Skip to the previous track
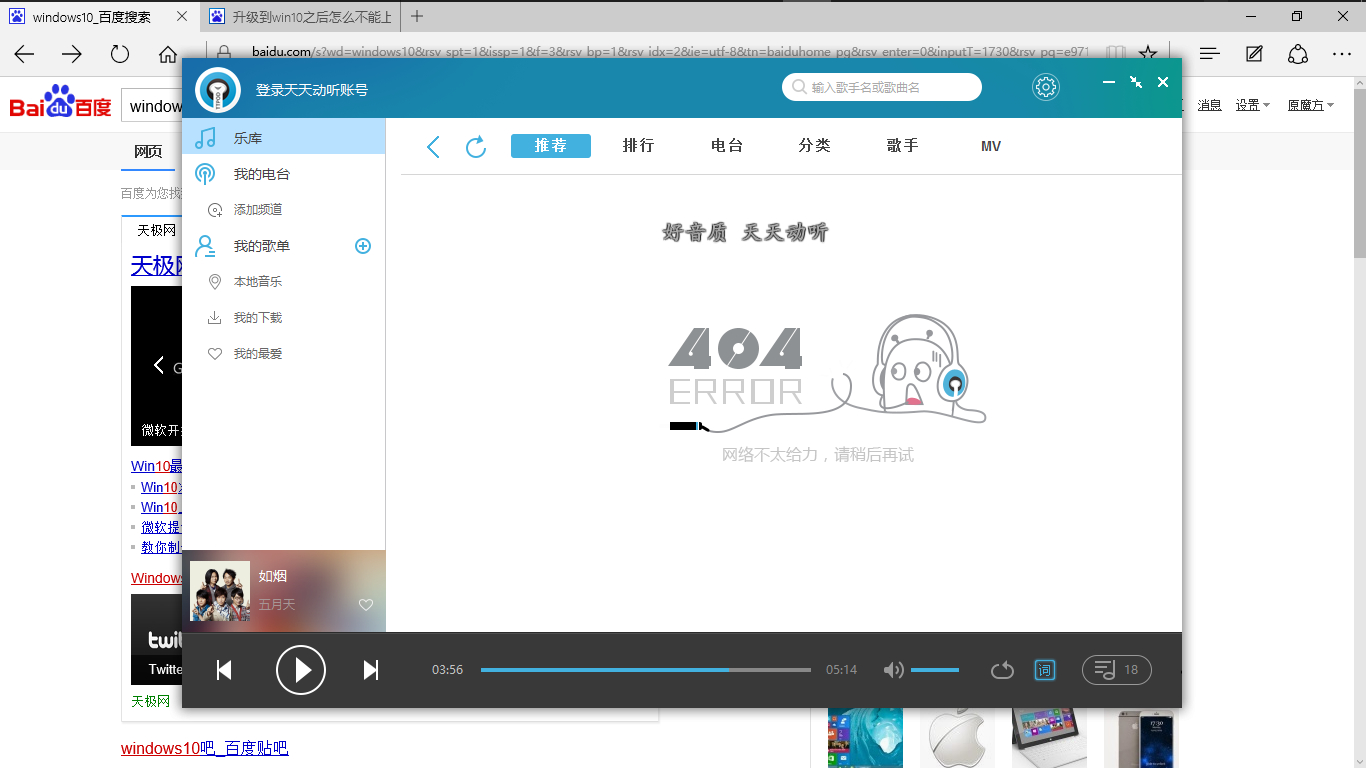Image resolution: width=1366 pixels, height=768 pixels. coord(224,670)
